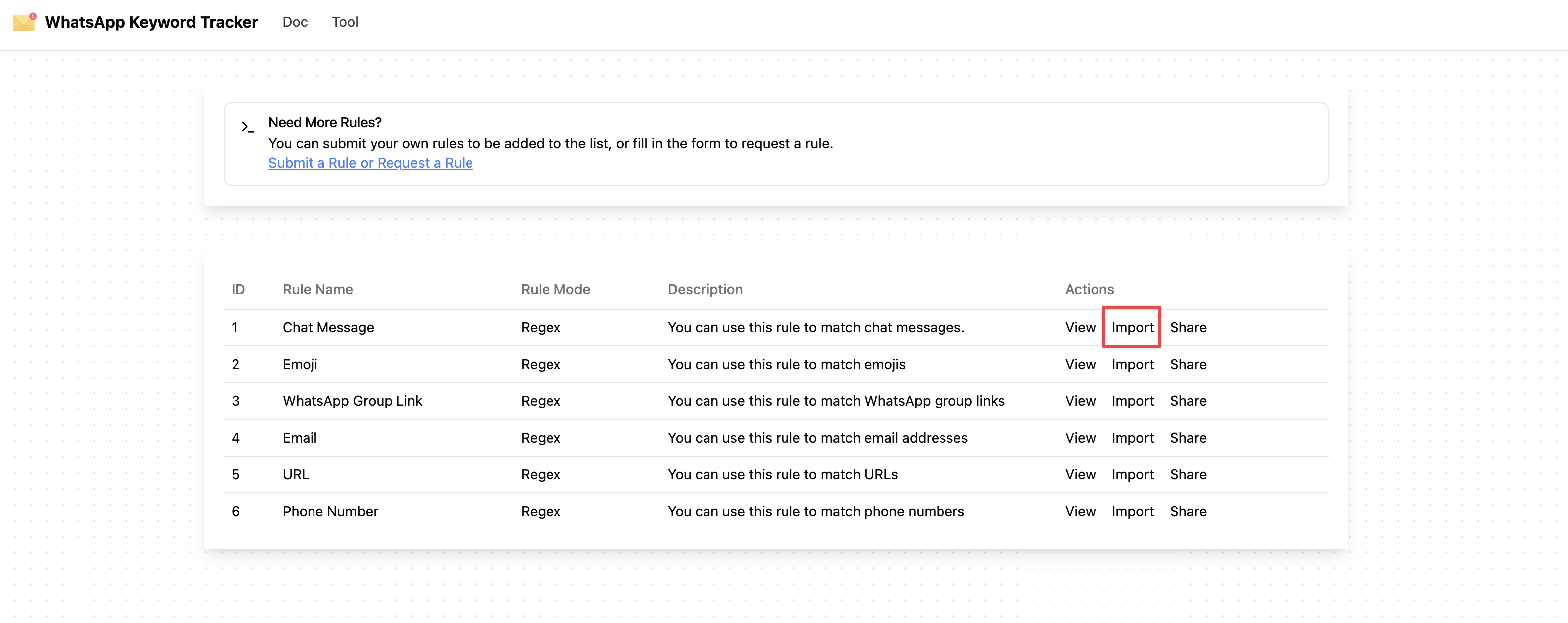Import the Phone Number rule
The width and height of the screenshot is (1568, 623).
click(1132, 511)
